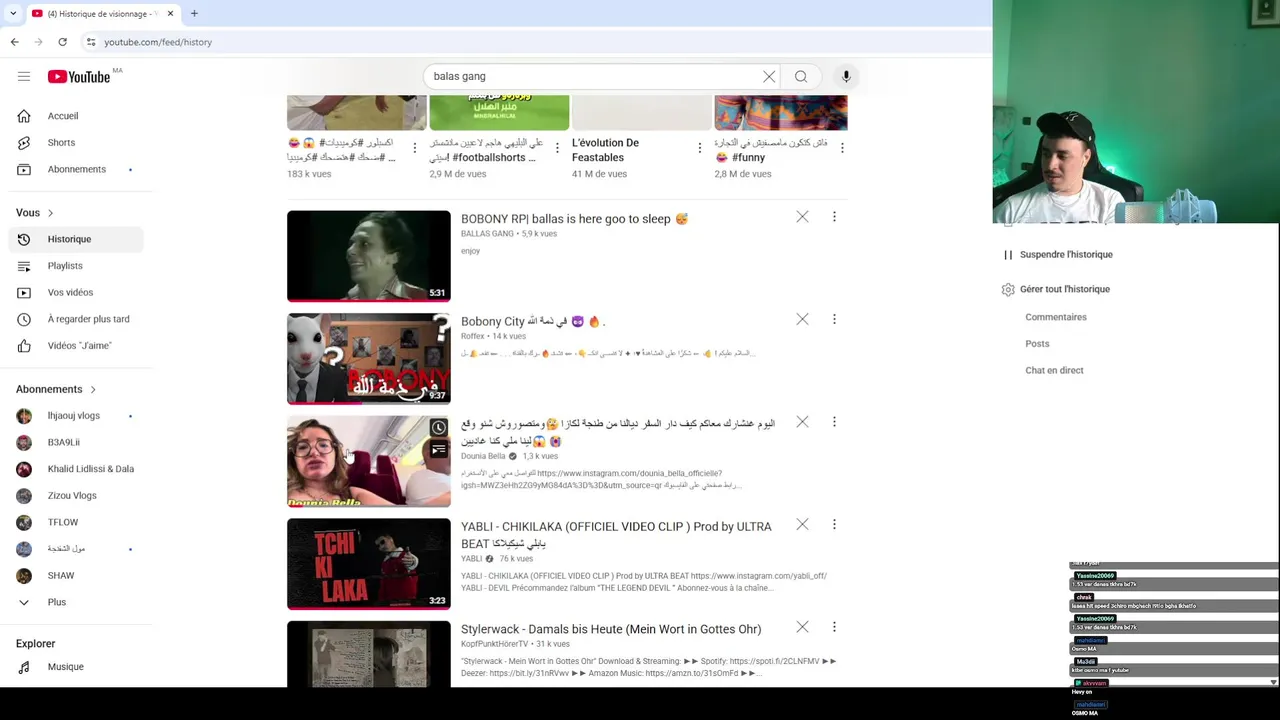Open Commentaires history link
Screen dimensions: 1280x720
click(1056, 317)
